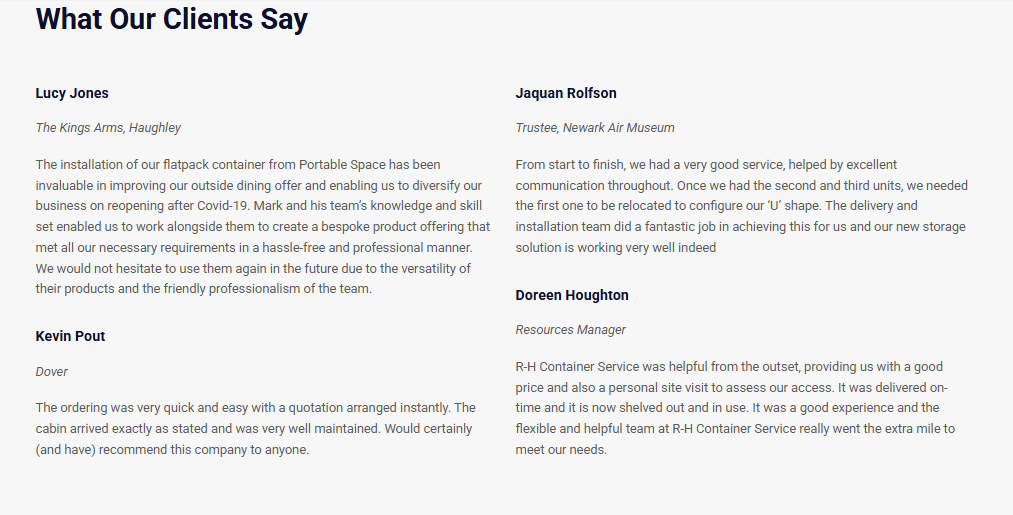Click "solution is working very well indeed" line
The height and width of the screenshot is (515, 1013).
point(616,248)
